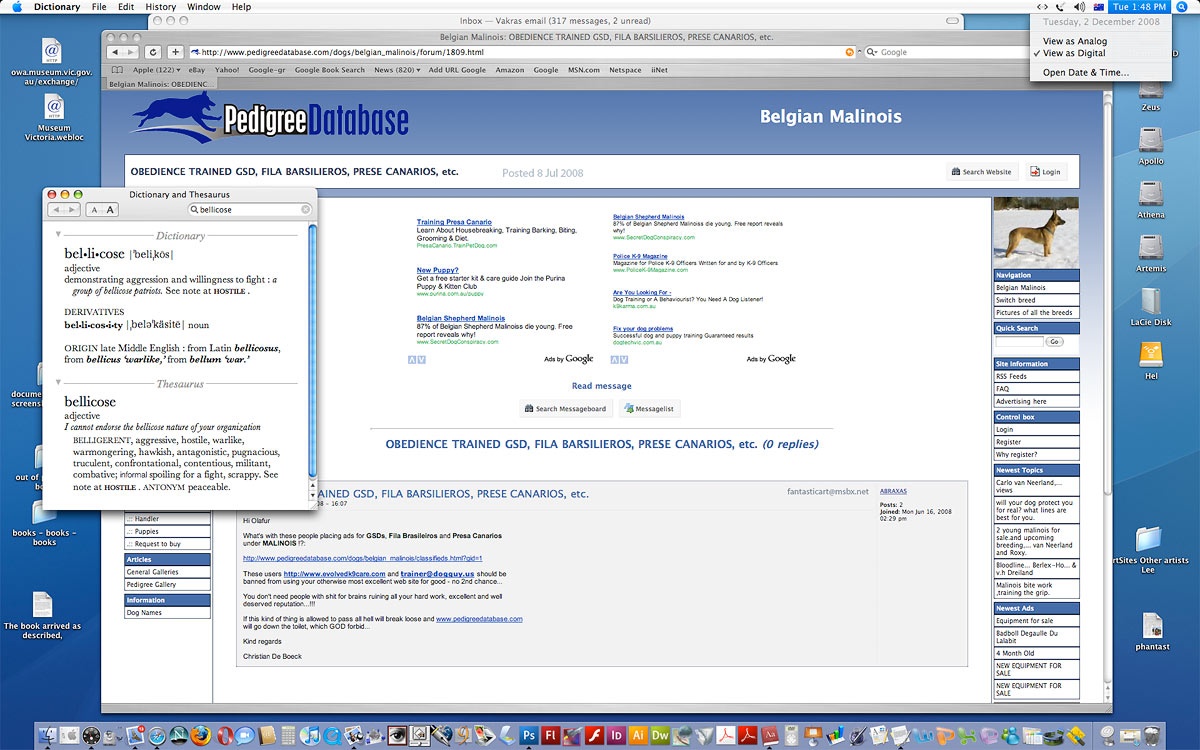This screenshot has width=1200, height=750.
Task: Decrease Dictionary font size with small A
Action: pyautogui.click(x=93, y=210)
